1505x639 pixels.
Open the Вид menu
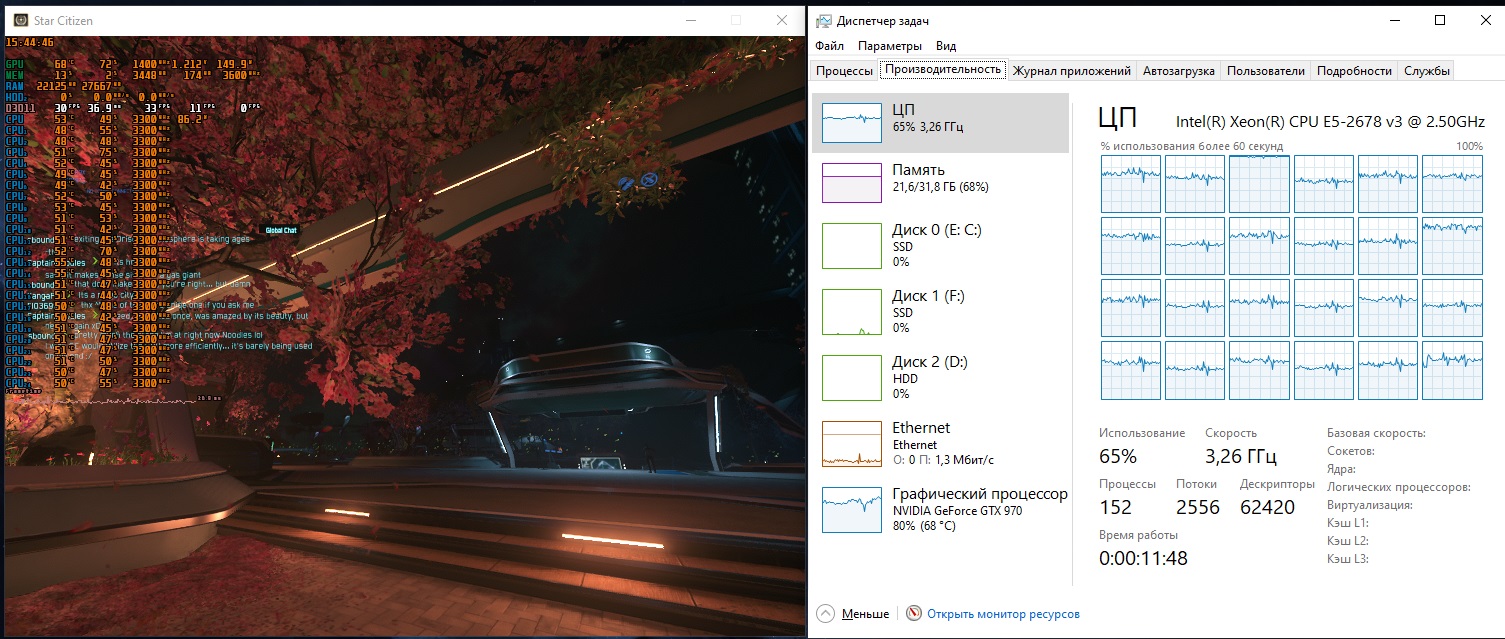(946, 46)
